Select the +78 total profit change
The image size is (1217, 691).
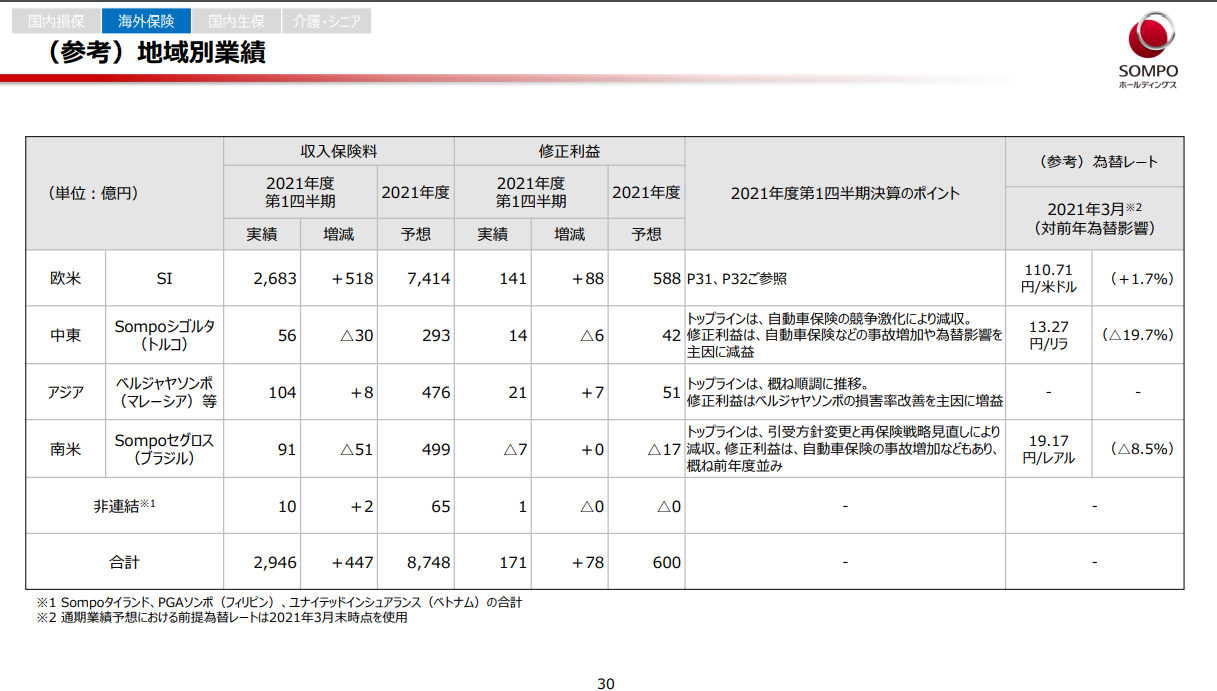tap(588, 562)
